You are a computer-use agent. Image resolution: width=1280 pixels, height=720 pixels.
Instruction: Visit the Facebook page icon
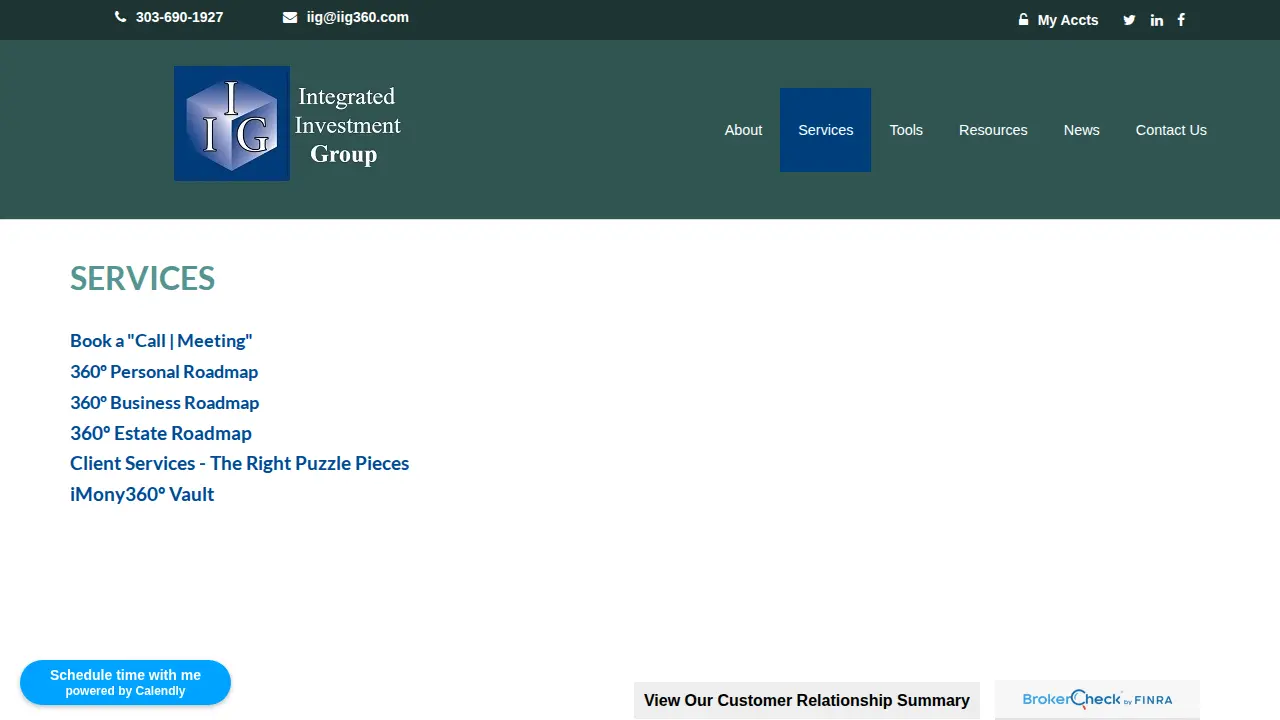[1181, 20]
